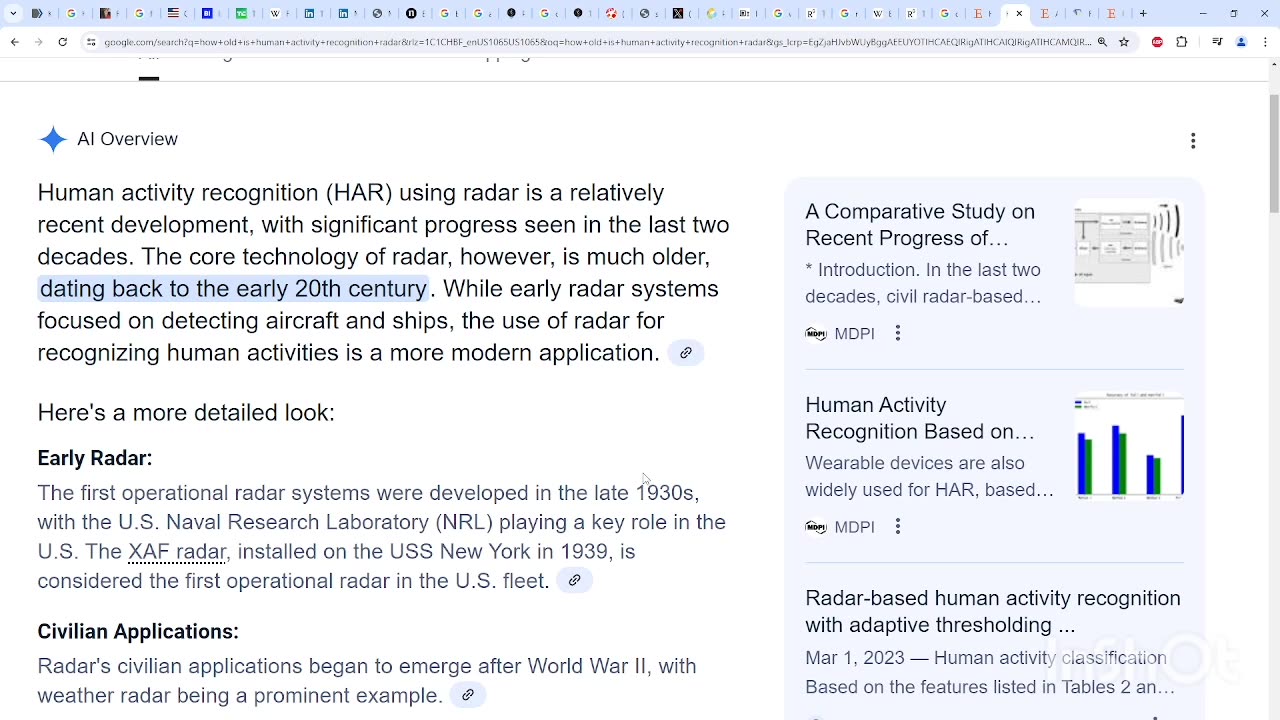Open options menu for second MDPI source
This screenshot has width=1280, height=720.
pos(898,527)
